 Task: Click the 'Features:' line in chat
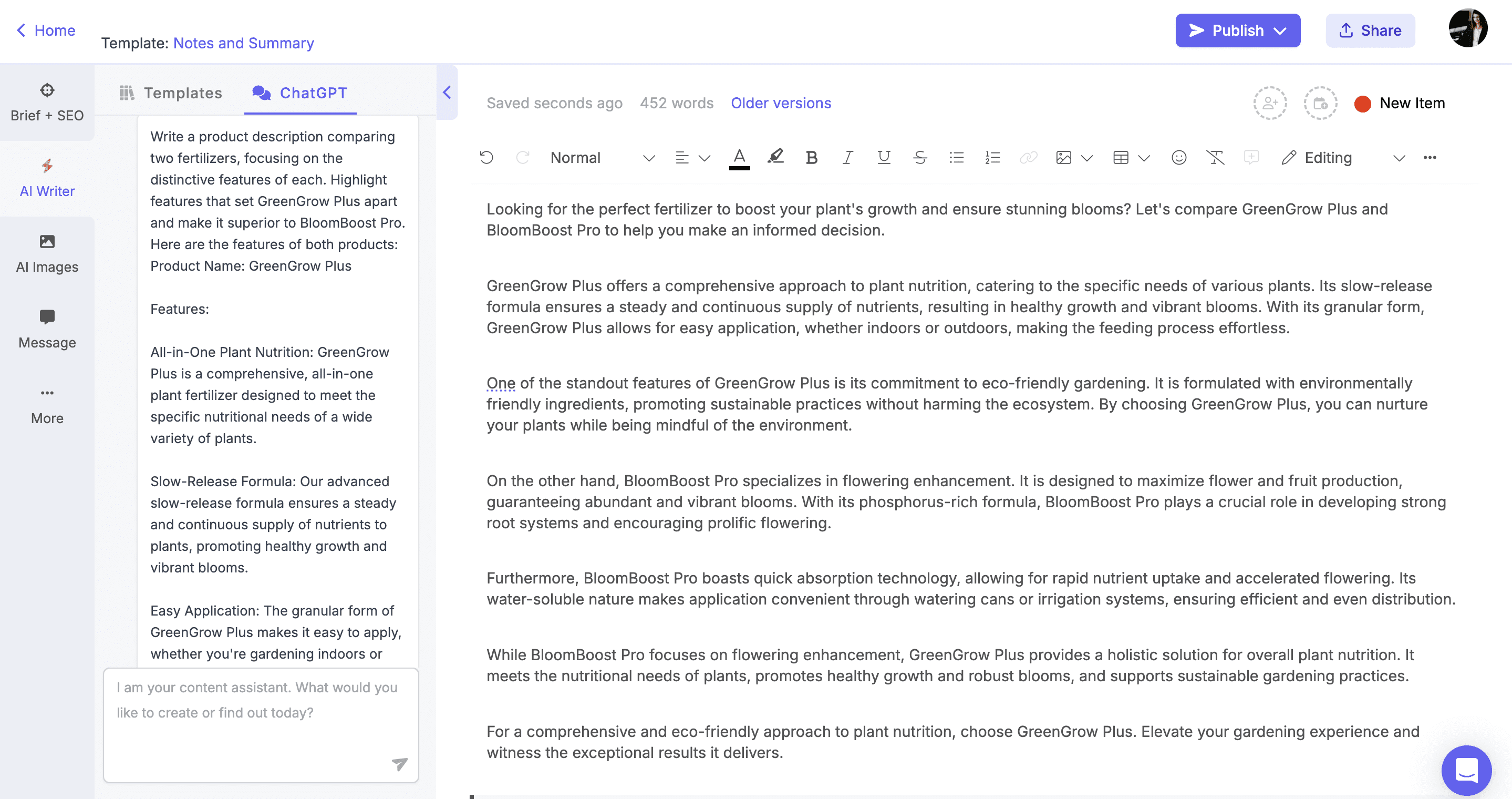(x=180, y=309)
